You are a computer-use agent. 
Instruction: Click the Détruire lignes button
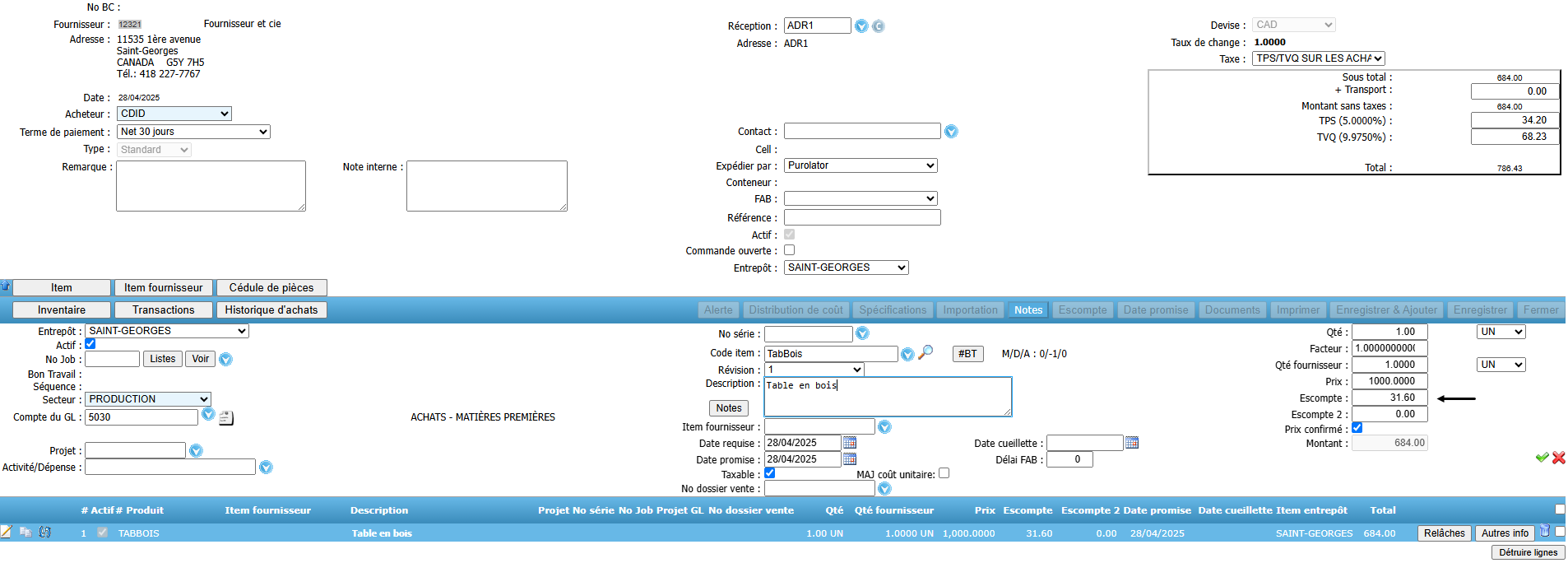coord(1528,552)
